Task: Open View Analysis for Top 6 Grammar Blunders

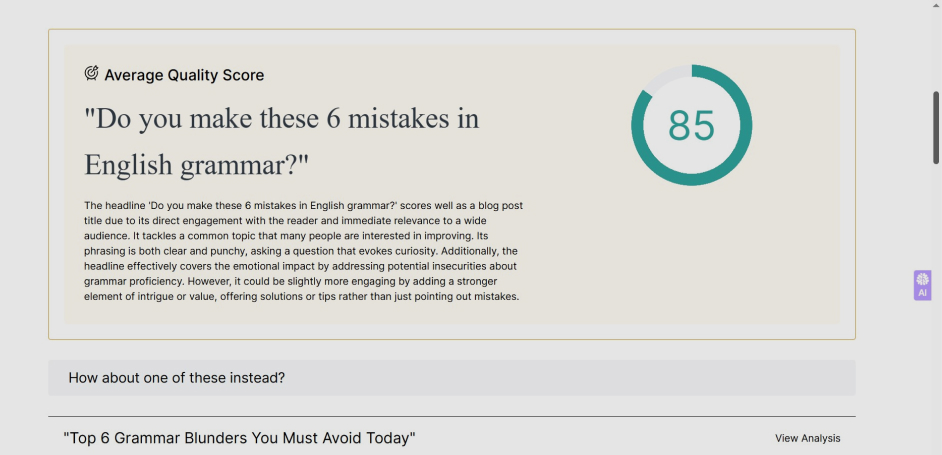Action: [807, 438]
